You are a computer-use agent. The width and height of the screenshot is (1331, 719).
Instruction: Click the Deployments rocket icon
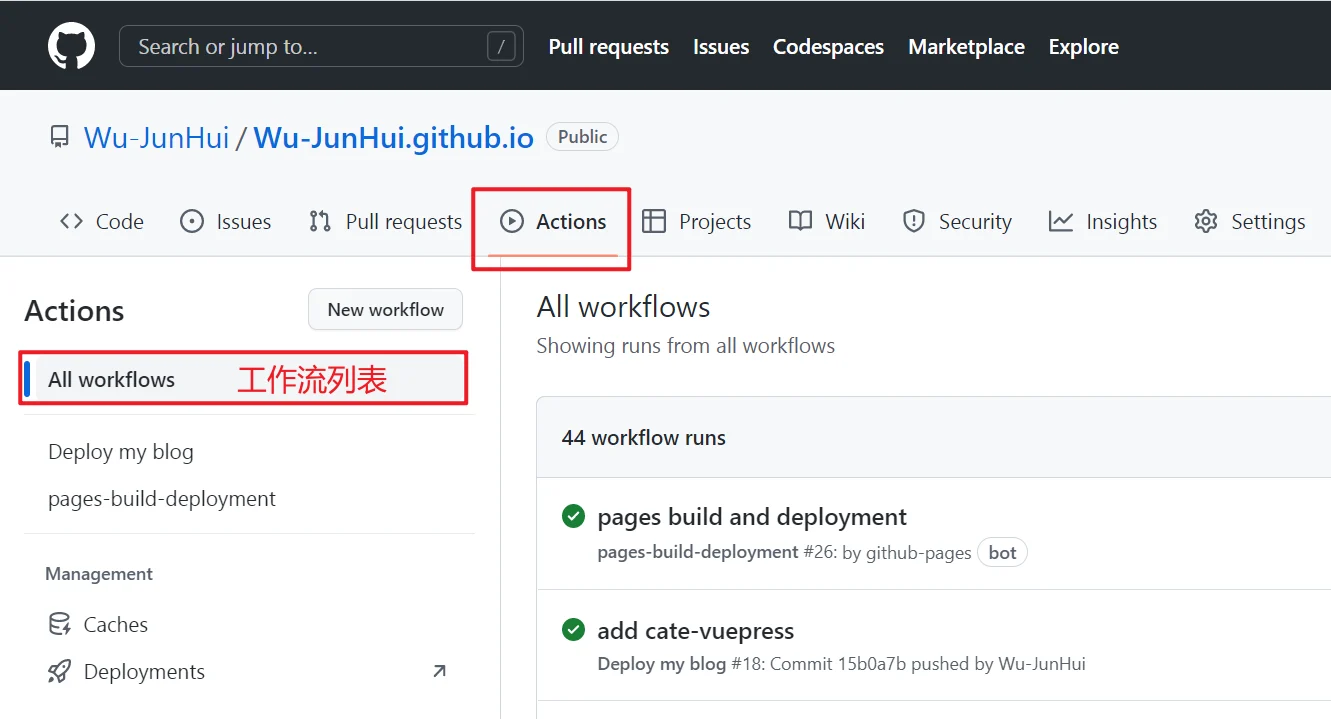[x=60, y=672]
